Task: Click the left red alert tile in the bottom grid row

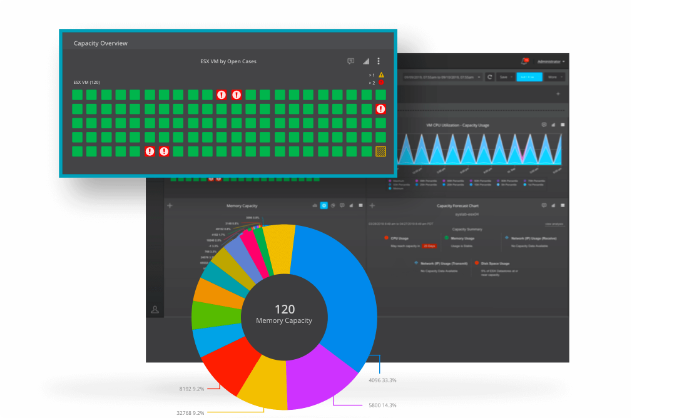Action: click(x=150, y=152)
